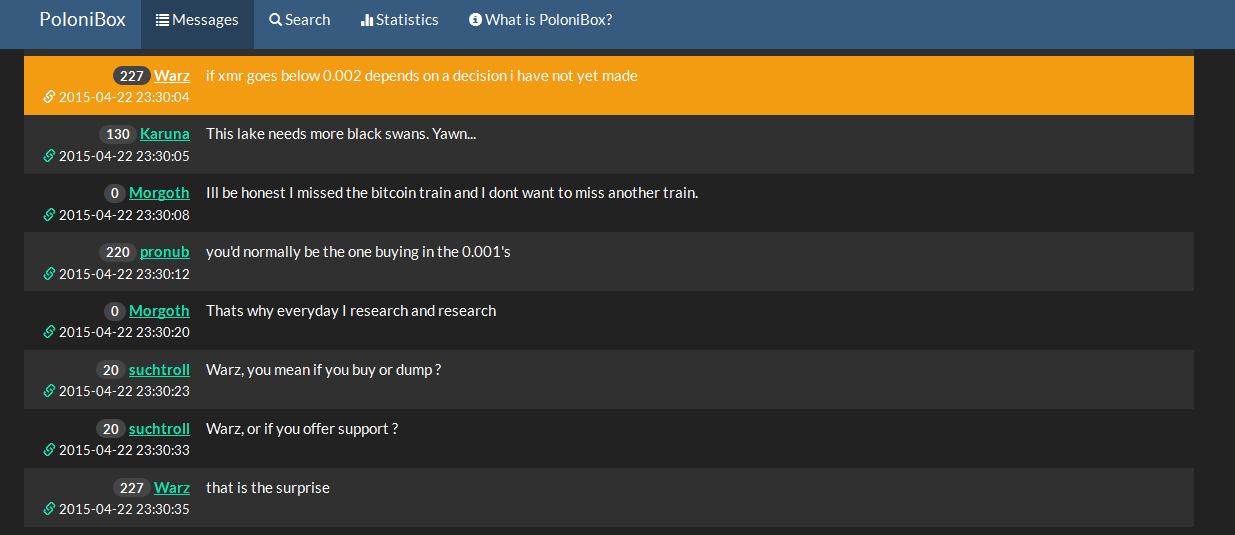The image size is (1235, 535).
Task: Click the link icon for Karuna's message
Action: click(49, 156)
